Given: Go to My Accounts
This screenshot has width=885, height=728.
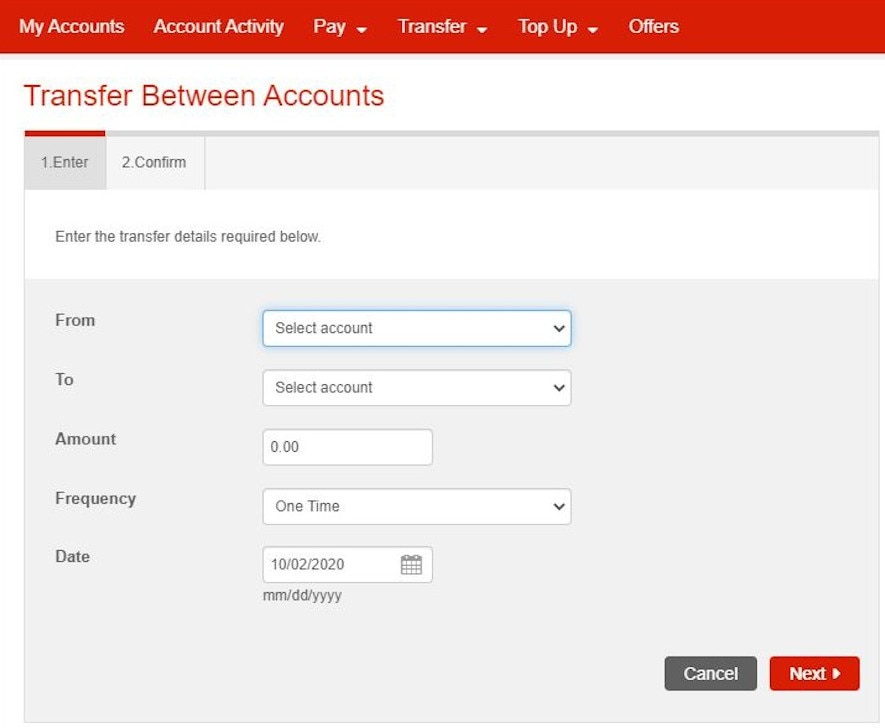Looking at the screenshot, I should (71, 27).
